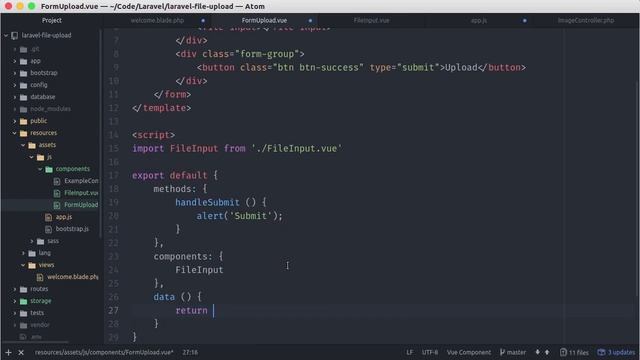Open the ImageController.php tab

coord(586,20)
